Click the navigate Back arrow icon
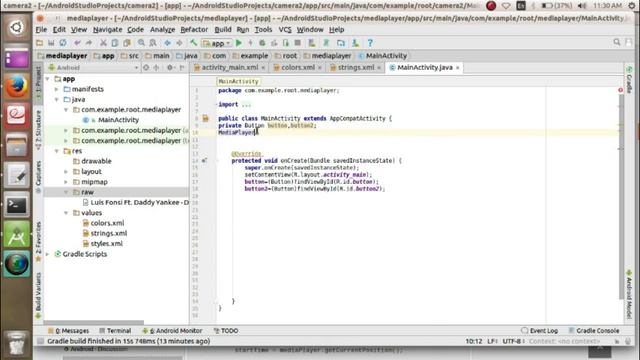 click(167, 43)
